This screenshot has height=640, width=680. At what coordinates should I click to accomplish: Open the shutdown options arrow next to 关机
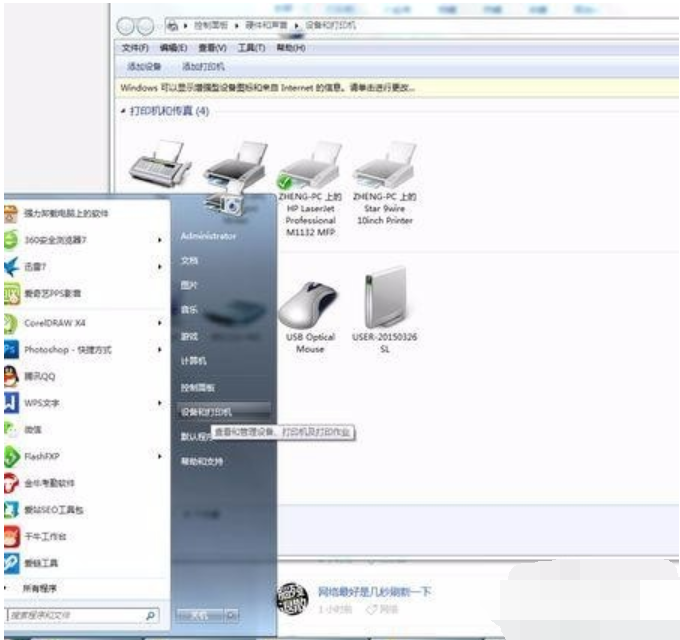click(x=233, y=615)
